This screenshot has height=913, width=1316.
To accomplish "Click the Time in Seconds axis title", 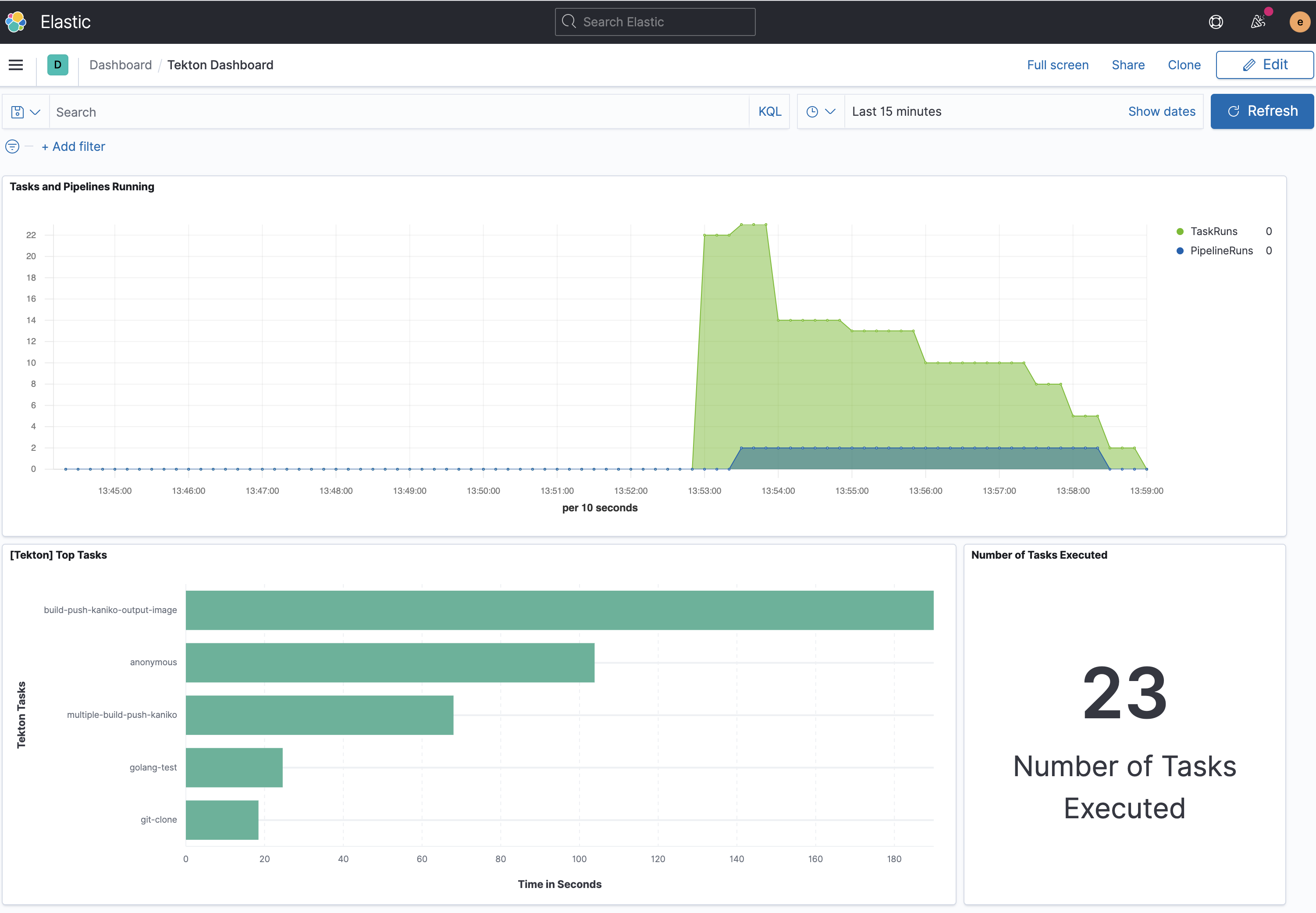I will (x=559, y=884).
